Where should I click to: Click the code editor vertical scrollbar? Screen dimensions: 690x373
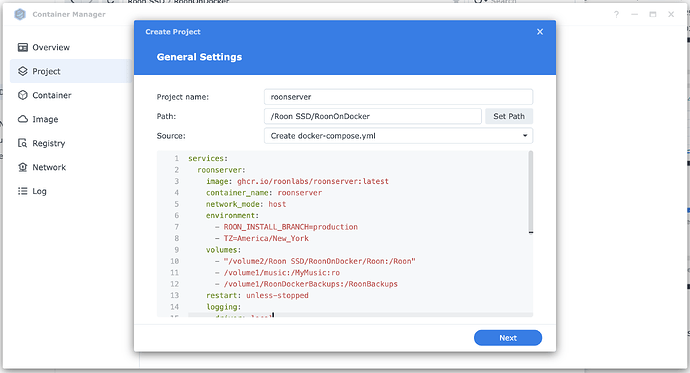[531, 192]
